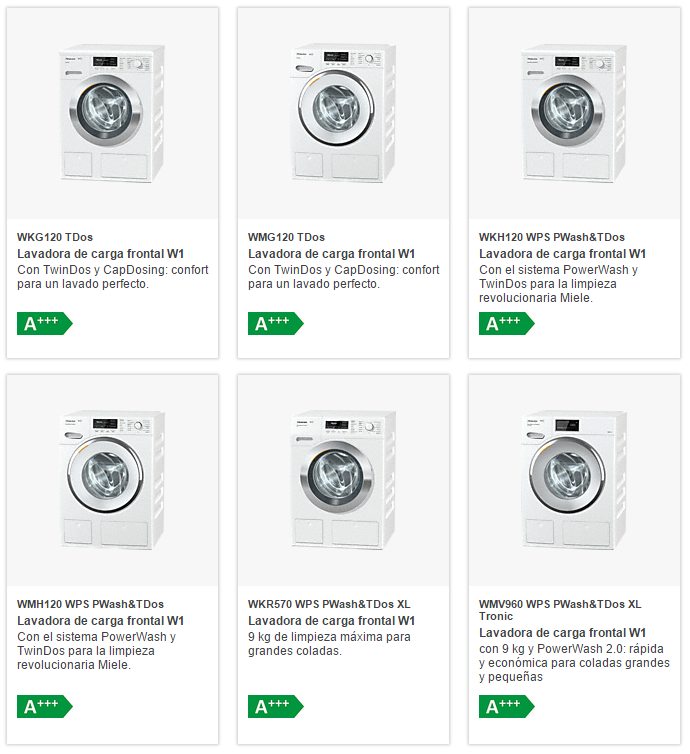The image size is (690, 754).
Task: Open the WMV960 Tronic washer image
Action: [x=574, y=480]
